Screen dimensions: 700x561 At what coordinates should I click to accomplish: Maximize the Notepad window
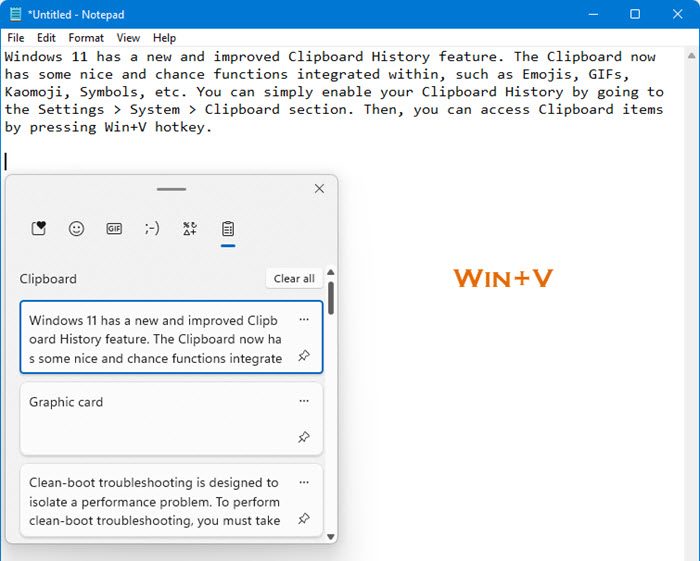635,14
